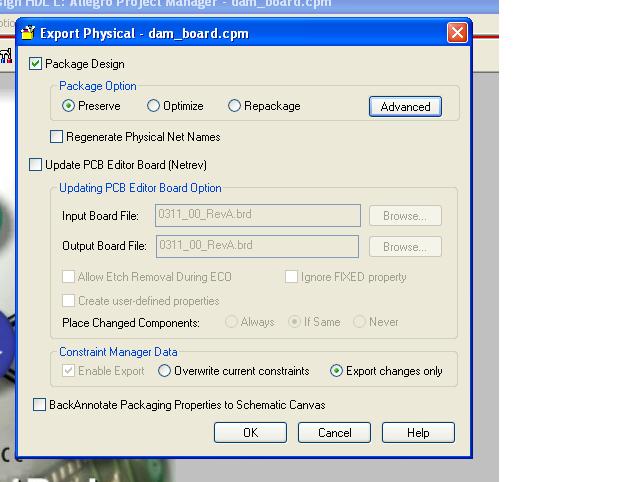Choose the Repackage radio button
Image resolution: width=640 pixels, height=482 pixels.
click(x=235, y=106)
